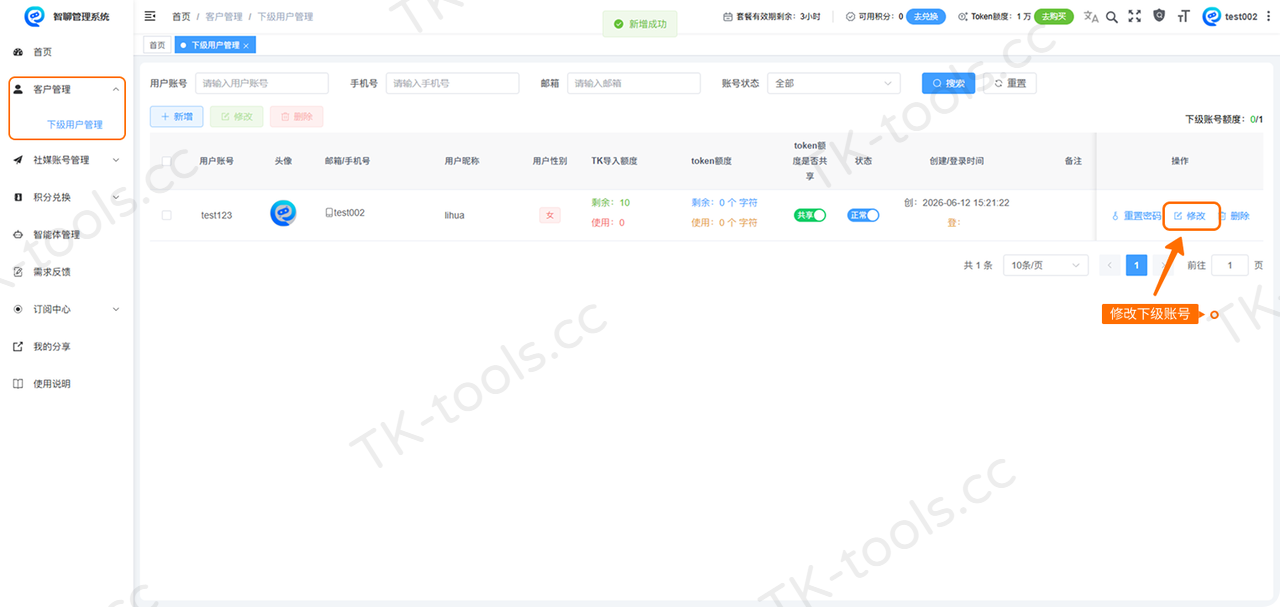Click the 邮箱 input field
Screen dimensions: 1280x607
click(634, 83)
